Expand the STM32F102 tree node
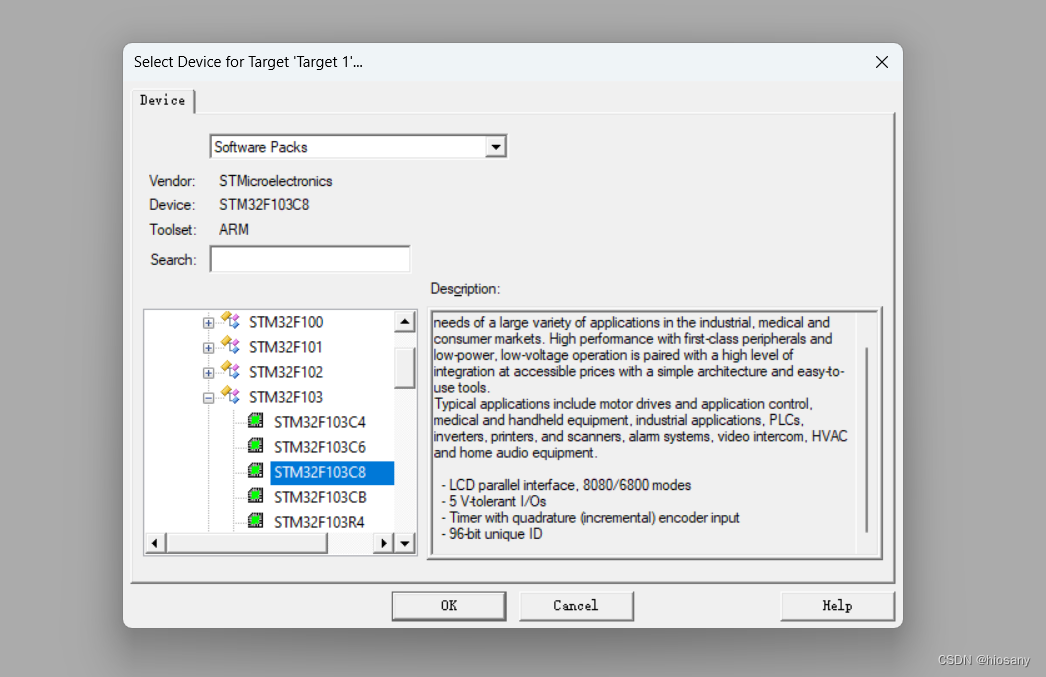Image resolution: width=1046 pixels, height=677 pixels. click(208, 373)
